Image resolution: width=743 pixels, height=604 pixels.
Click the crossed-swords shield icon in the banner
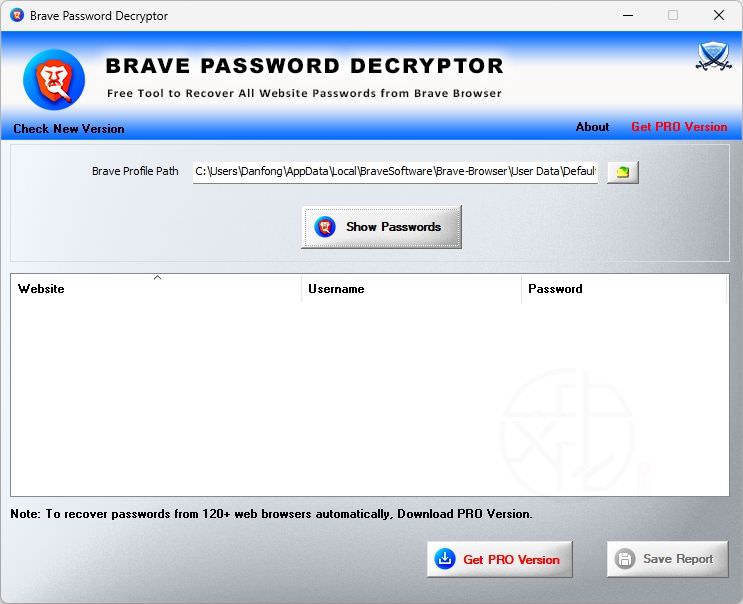pos(714,56)
